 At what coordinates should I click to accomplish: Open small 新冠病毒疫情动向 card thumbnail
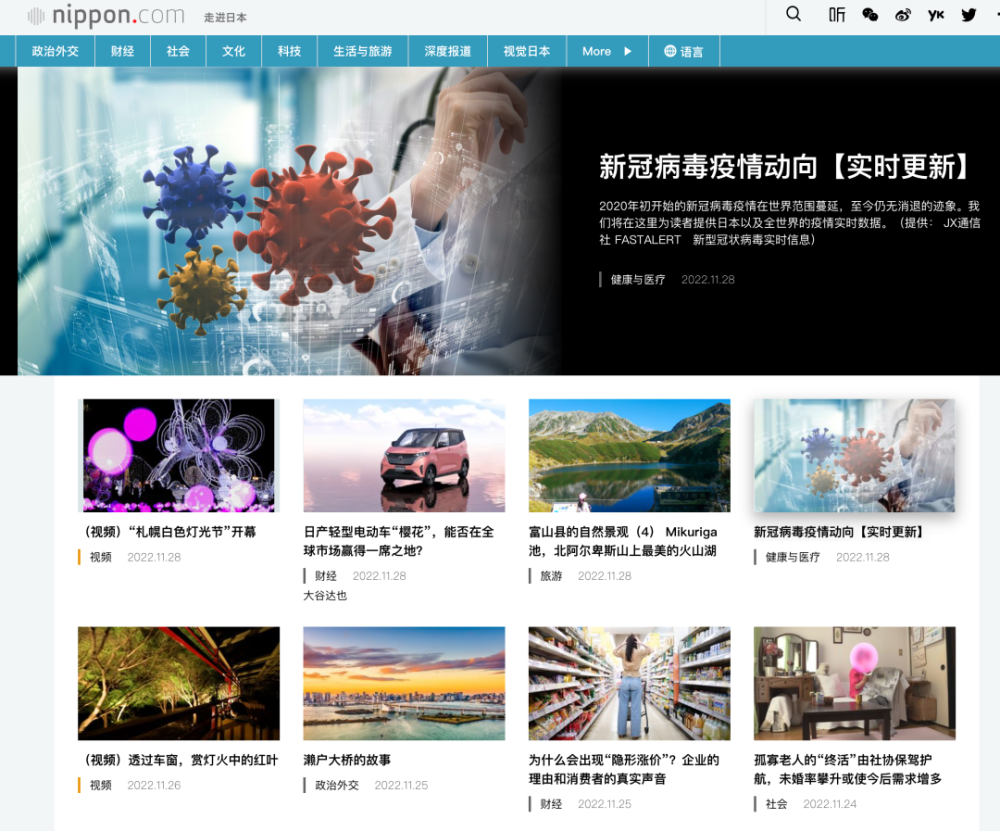[x=855, y=455]
